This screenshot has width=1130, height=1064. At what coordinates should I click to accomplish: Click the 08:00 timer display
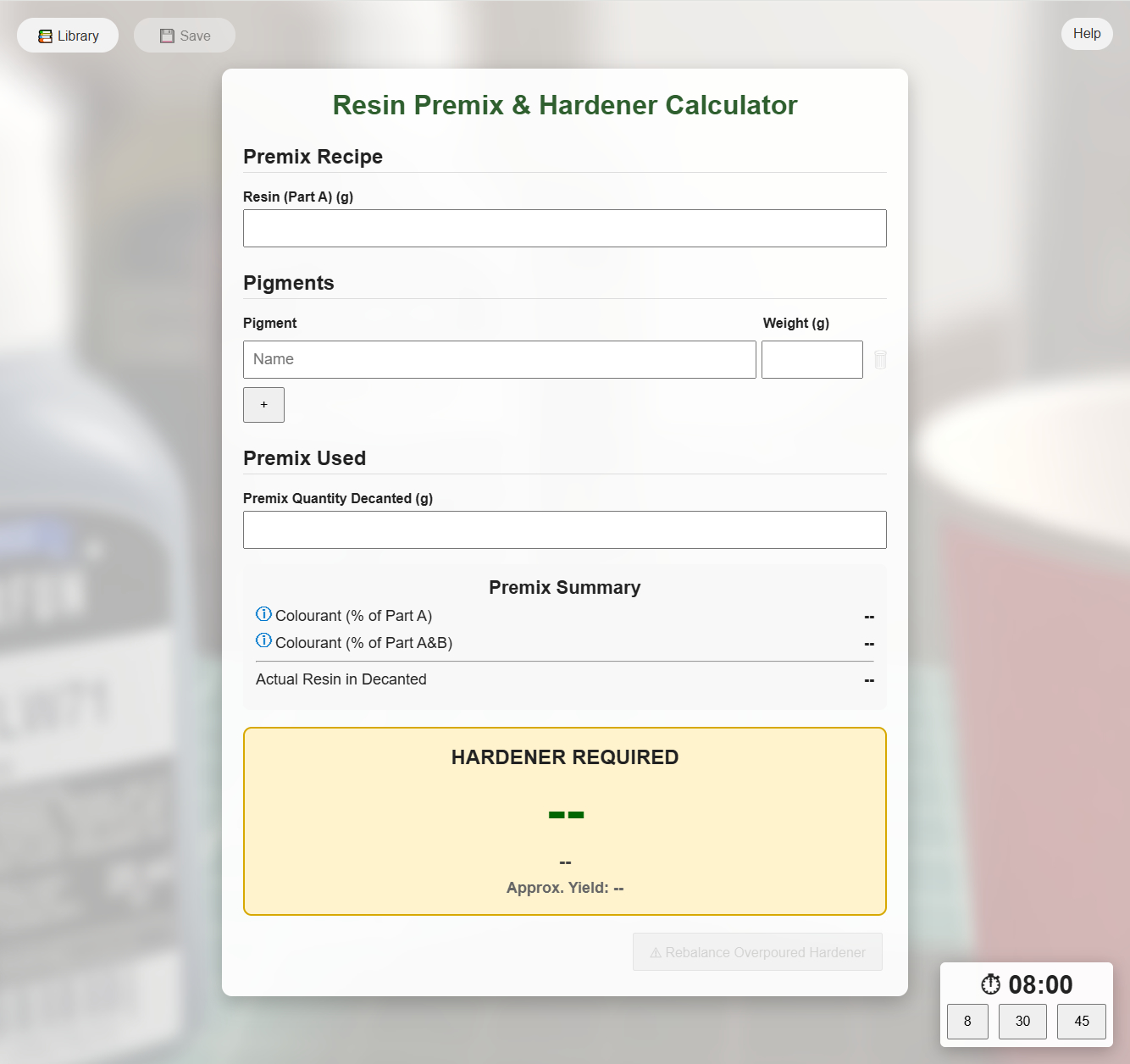coord(1040,984)
